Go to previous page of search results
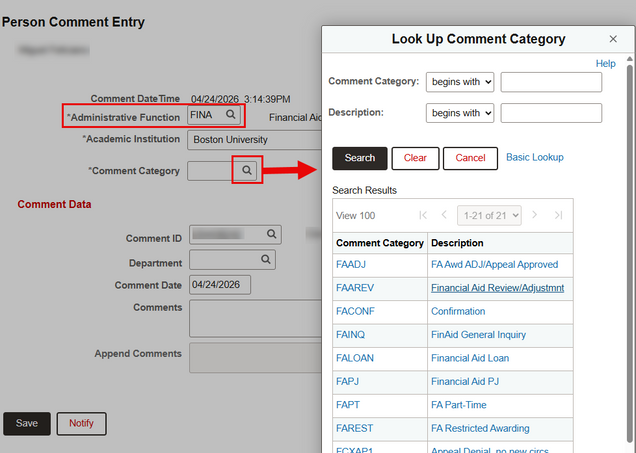 click(x=444, y=215)
